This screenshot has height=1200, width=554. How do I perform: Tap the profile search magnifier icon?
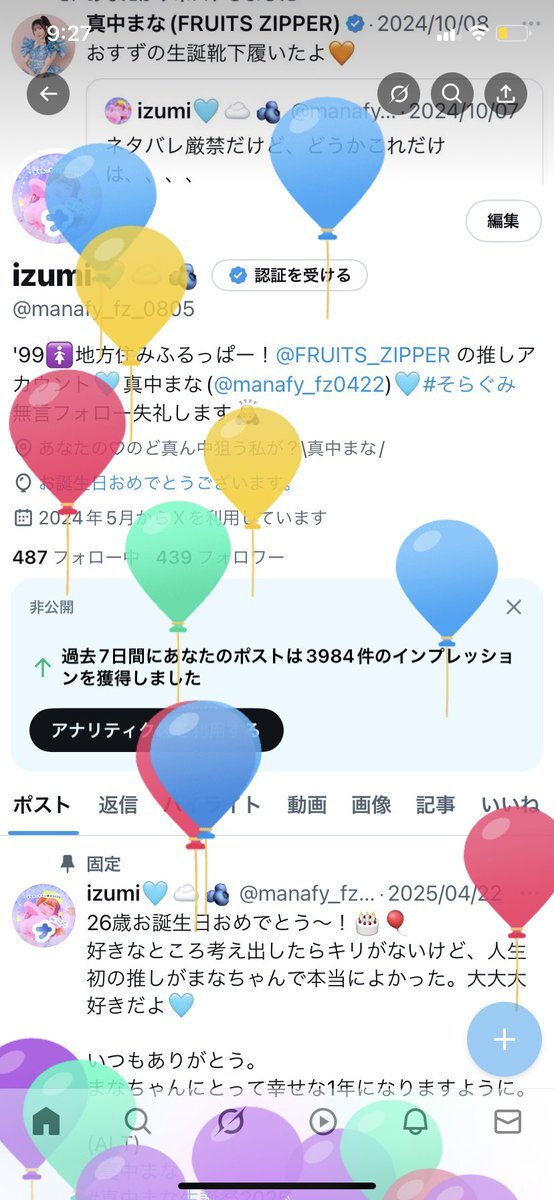[x=452, y=94]
